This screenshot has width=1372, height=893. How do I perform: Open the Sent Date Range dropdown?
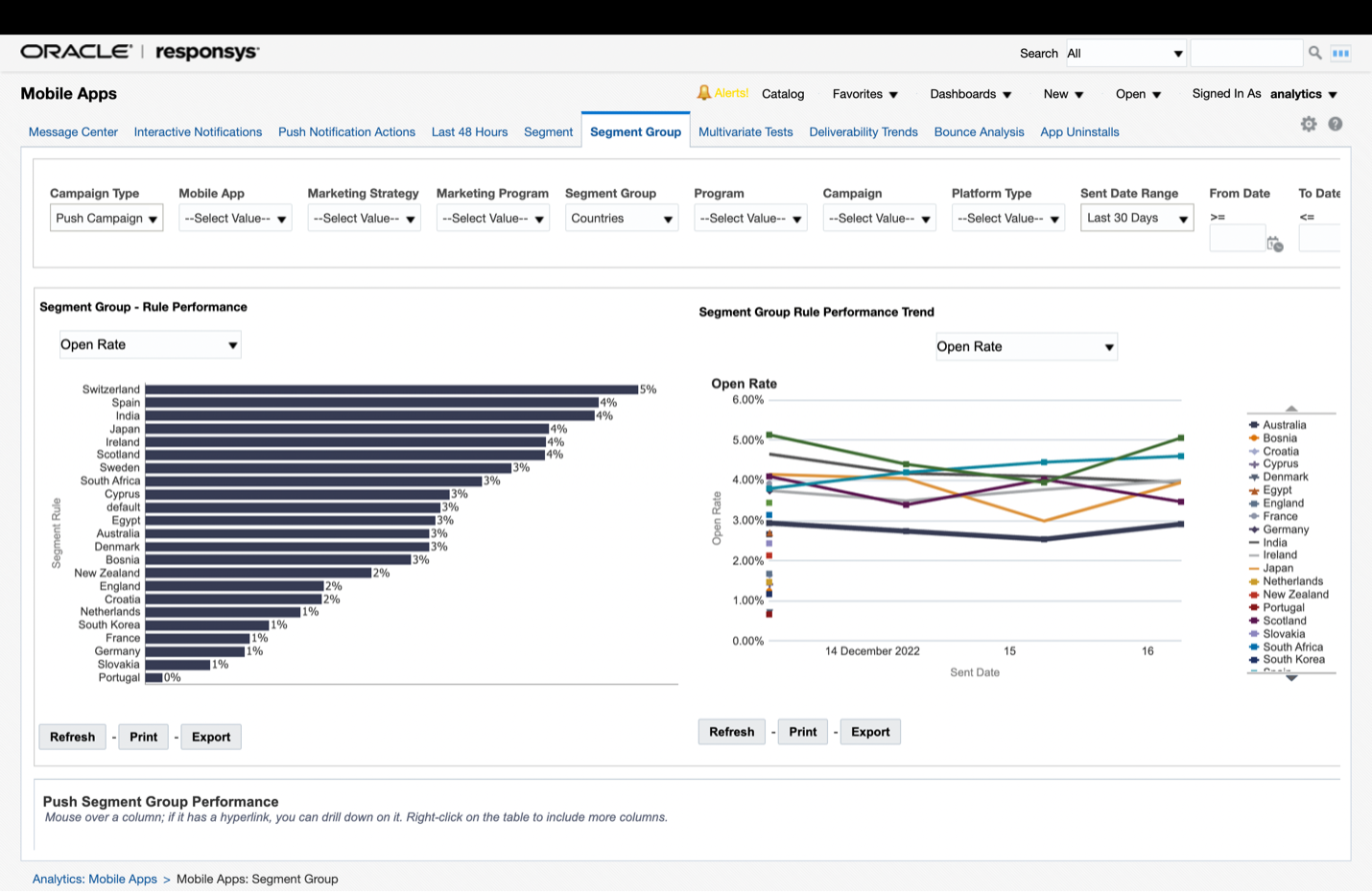1136,218
